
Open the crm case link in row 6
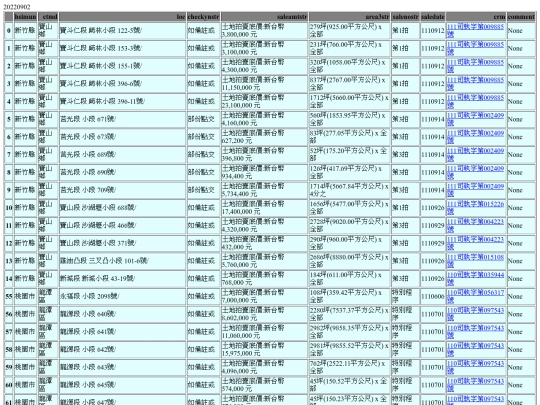point(475,137)
